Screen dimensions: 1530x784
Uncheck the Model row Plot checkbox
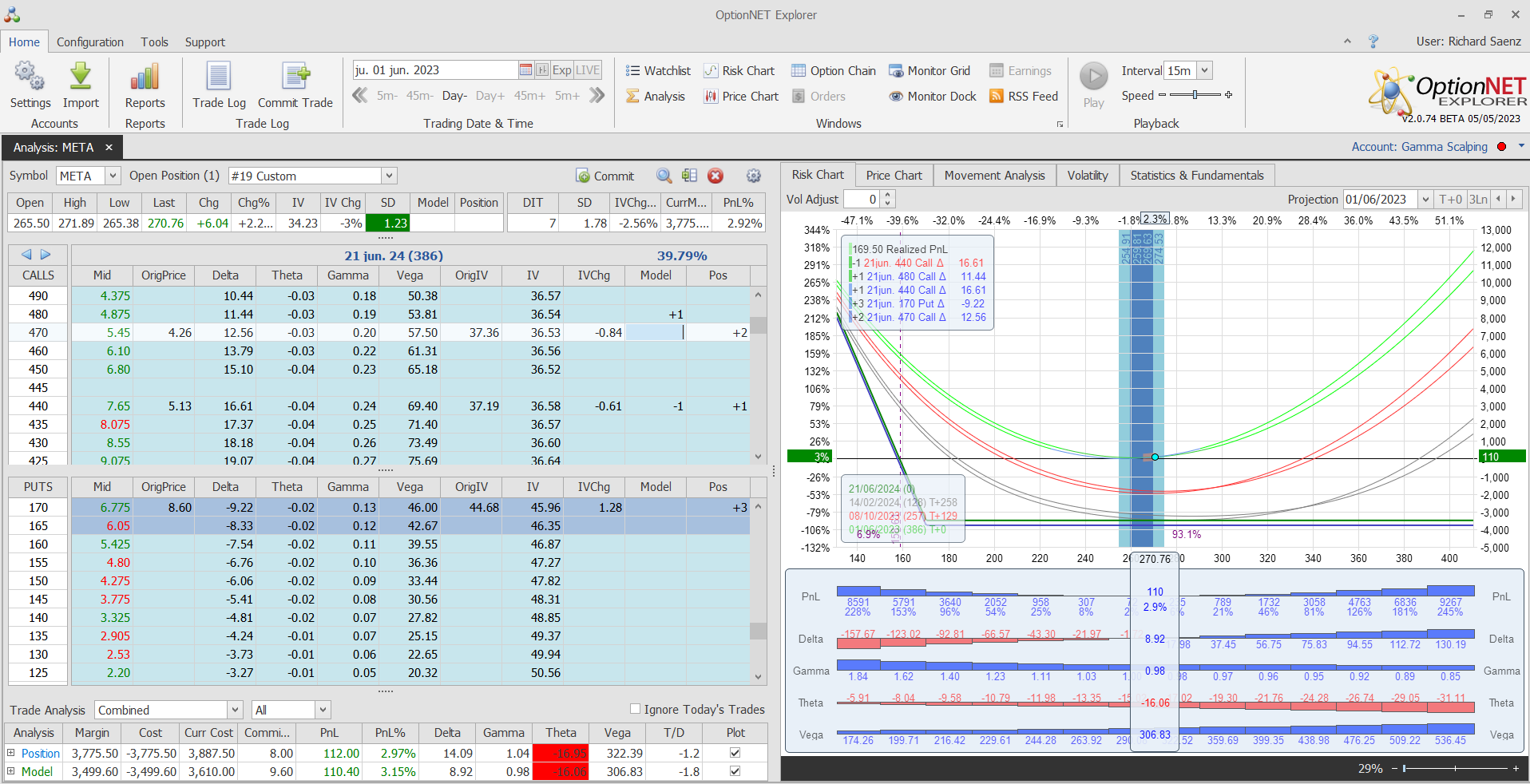pyautogui.click(x=735, y=771)
